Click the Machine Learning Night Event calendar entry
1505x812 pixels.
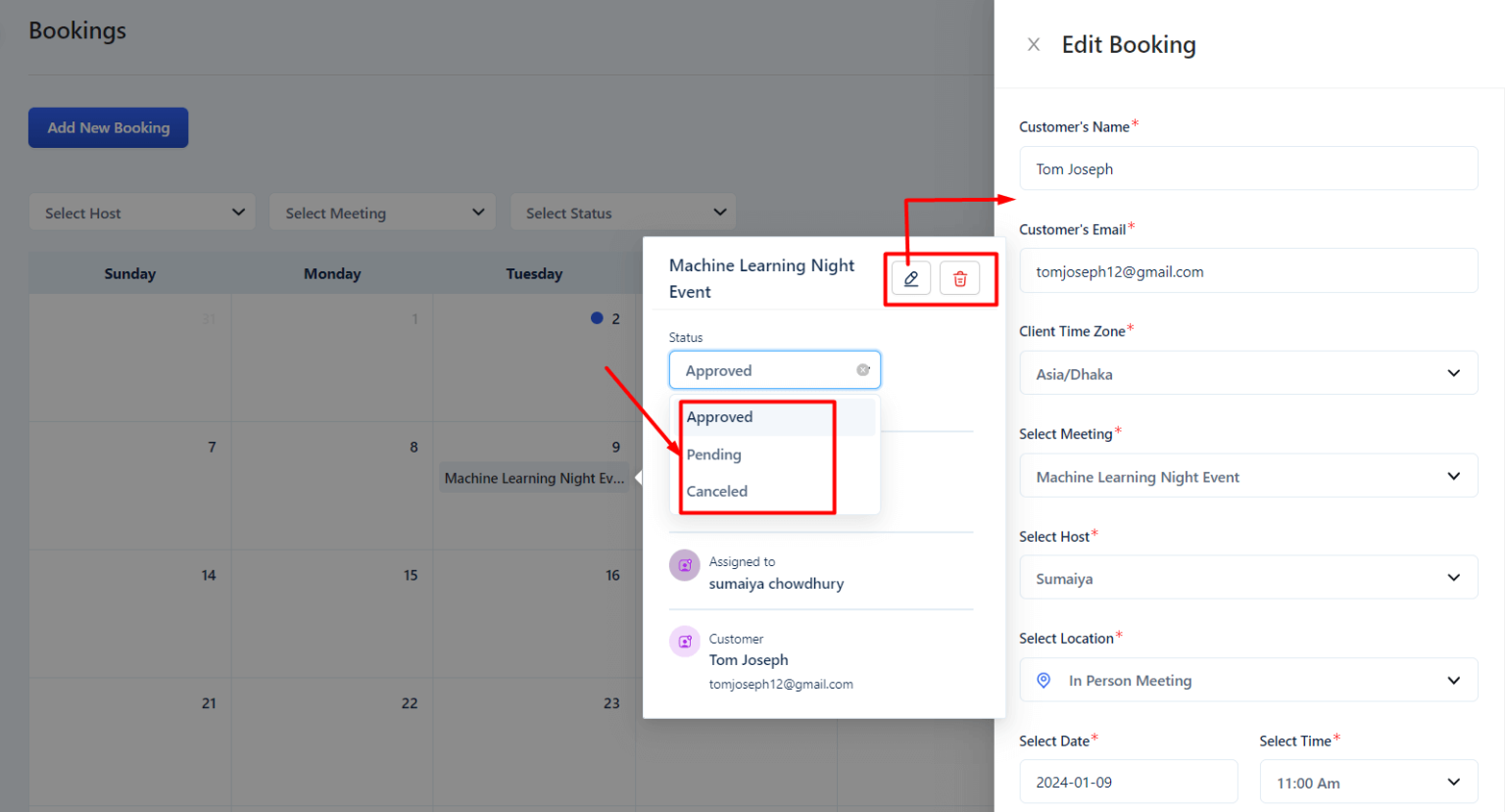click(536, 478)
